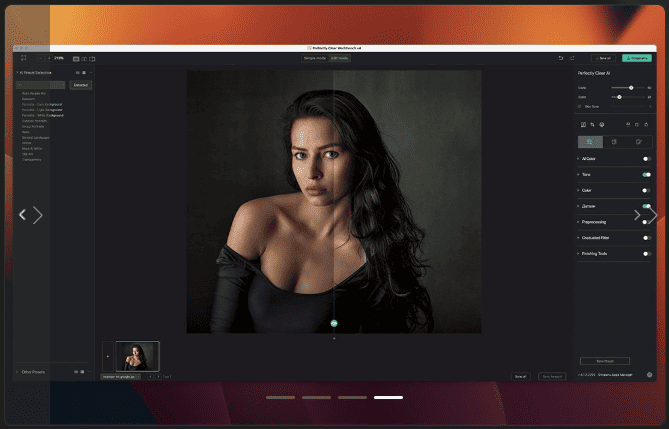This screenshot has height=429, width=669.
Task: Switch Other Presets to list view
Action: (x=82, y=372)
